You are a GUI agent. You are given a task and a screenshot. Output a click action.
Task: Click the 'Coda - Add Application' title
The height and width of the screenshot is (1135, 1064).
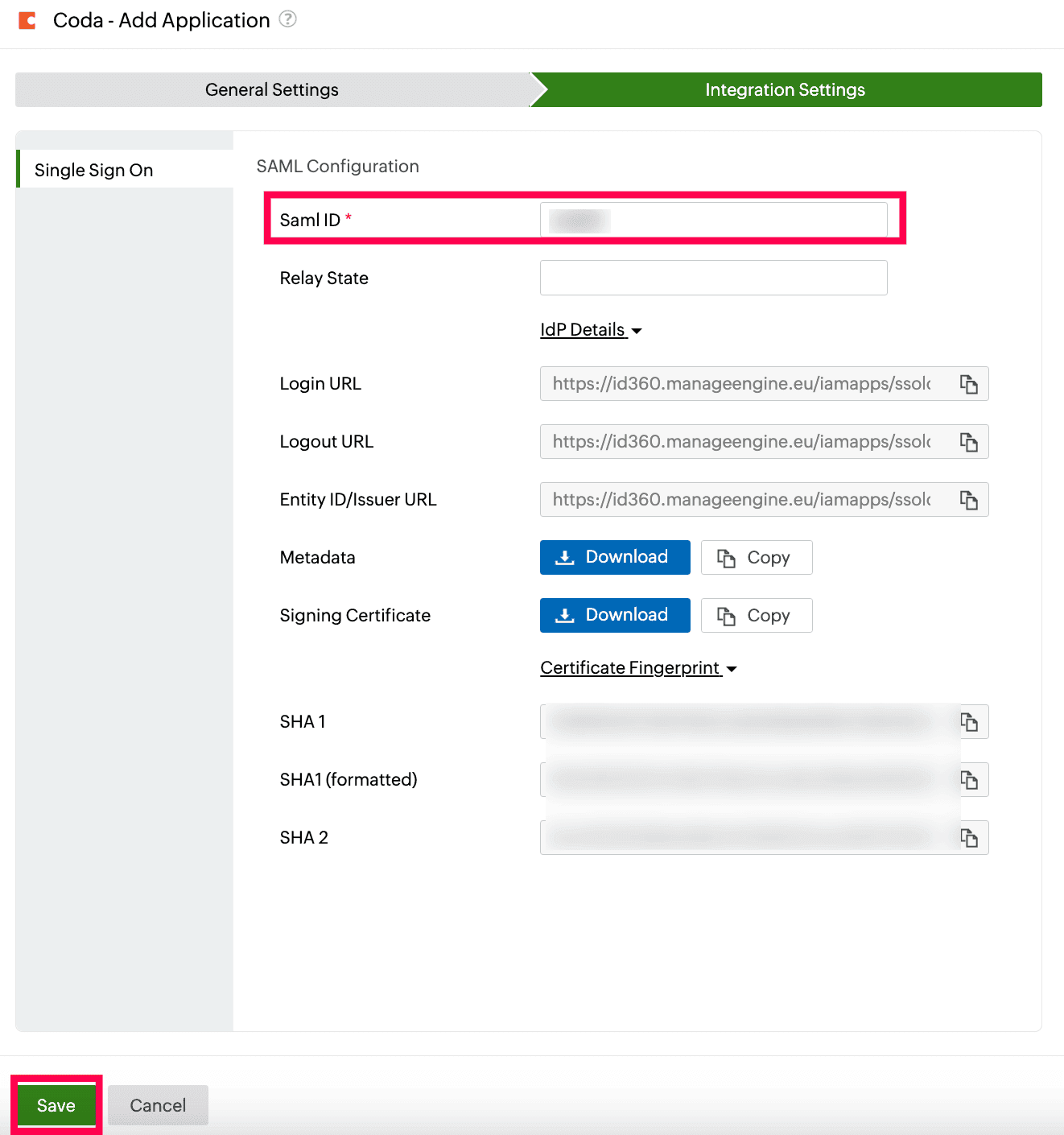162,20
